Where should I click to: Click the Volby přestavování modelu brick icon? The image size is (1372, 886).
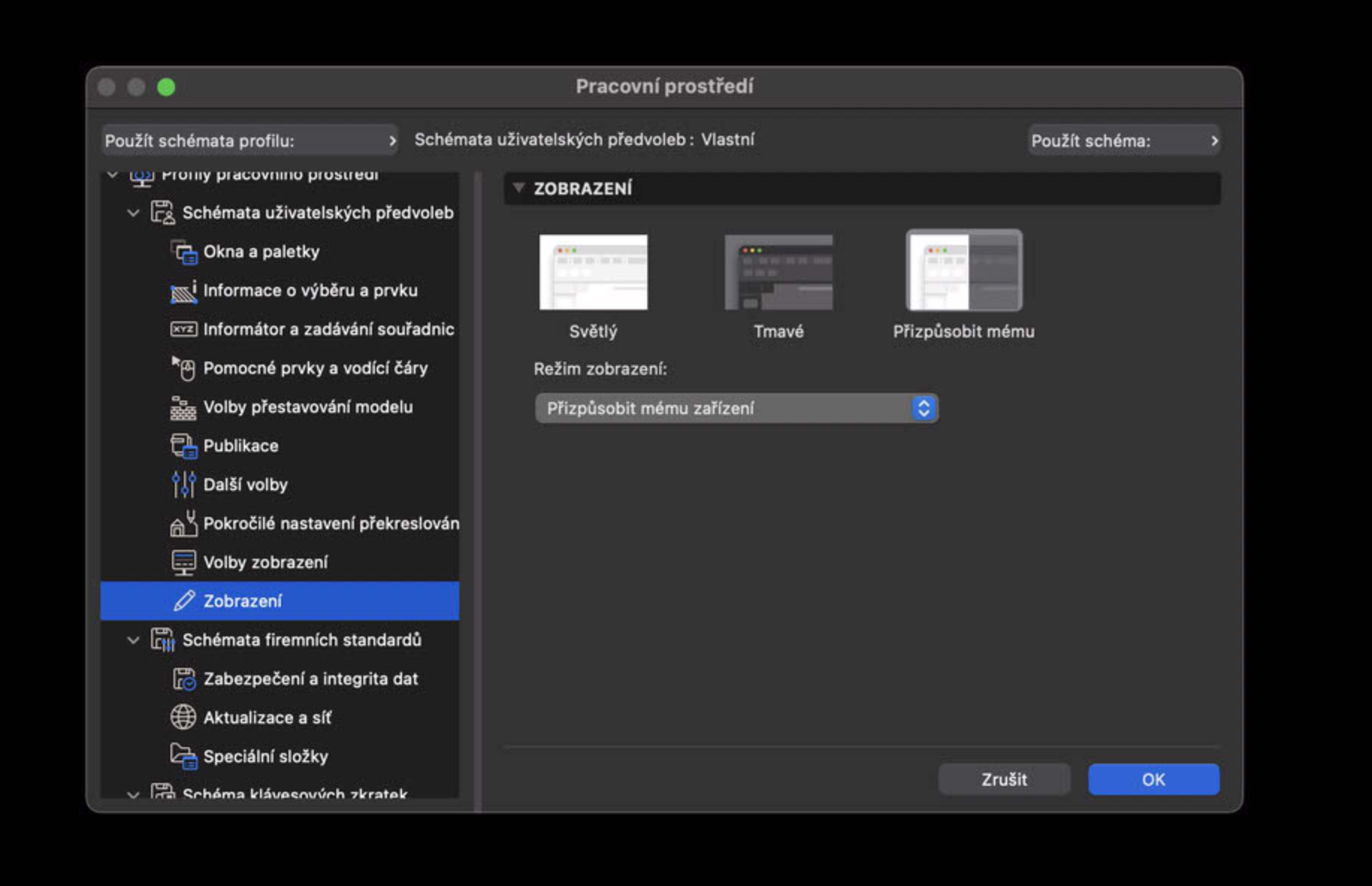coord(183,407)
